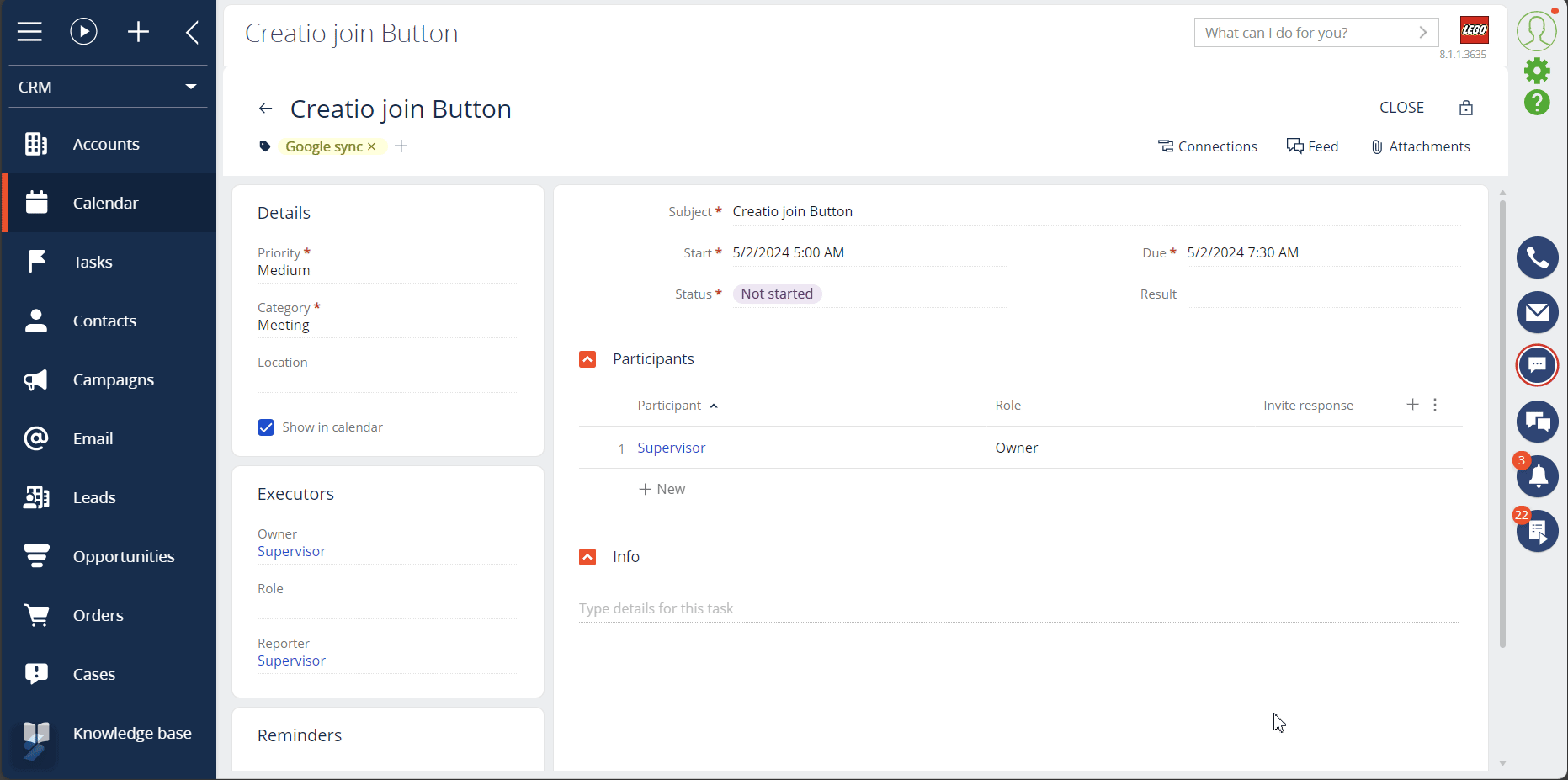1568x780 pixels.
Task: Open the Status dropdown showing Not started
Action: tap(869, 294)
